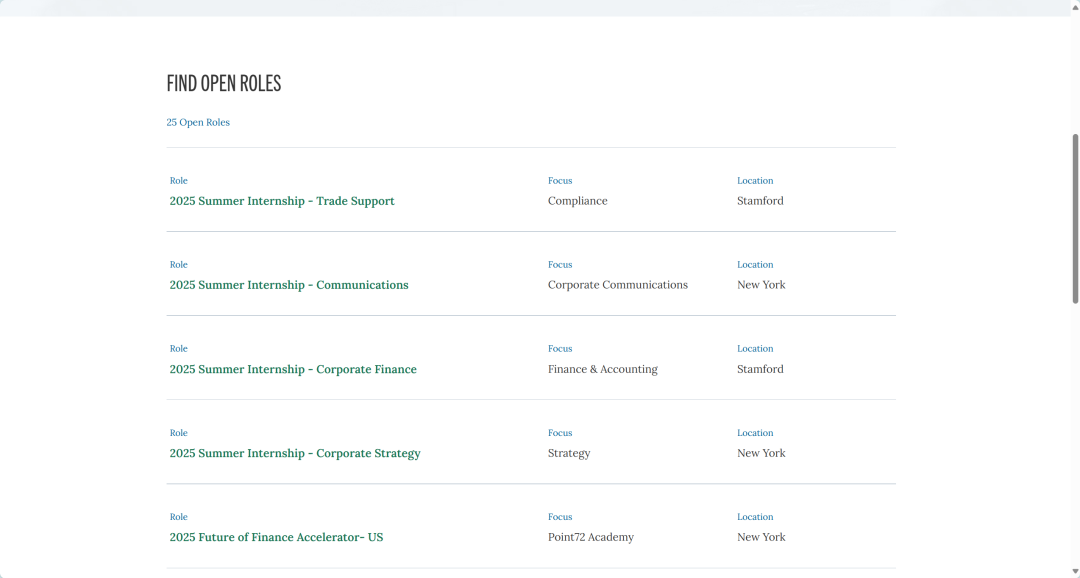Click Stamford location in Corporate Finance row
Viewport: 1080px width, 578px height.
pos(760,369)
